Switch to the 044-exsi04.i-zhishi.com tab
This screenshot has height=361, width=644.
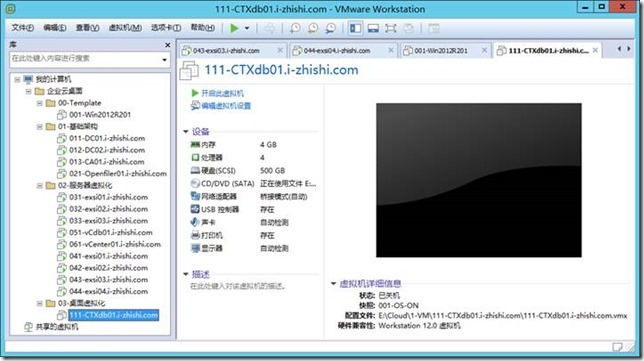337,51
